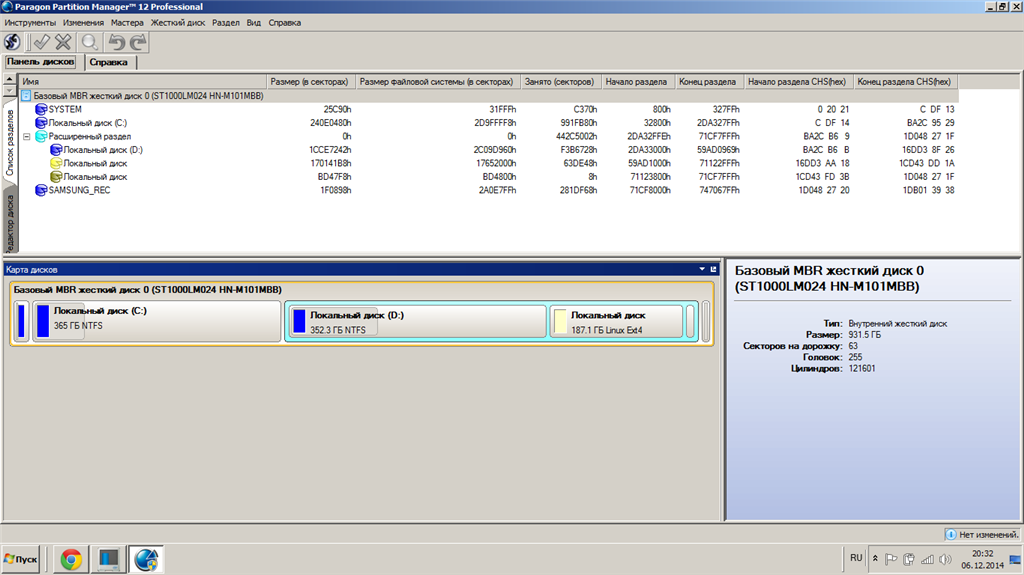Select the Локальный диск (C:) block in disk map

click(157, 321)
